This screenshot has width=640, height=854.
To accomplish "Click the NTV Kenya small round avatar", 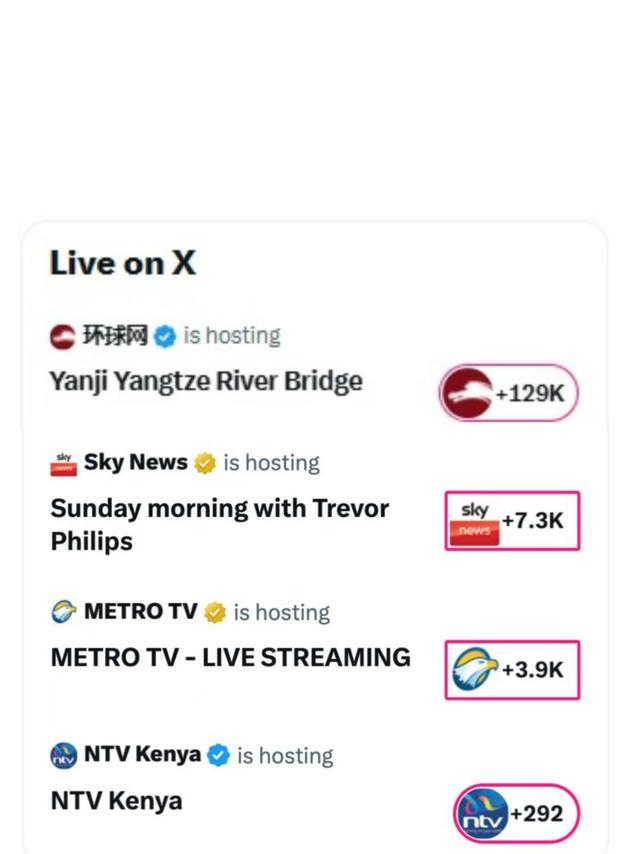I will 63,756.
